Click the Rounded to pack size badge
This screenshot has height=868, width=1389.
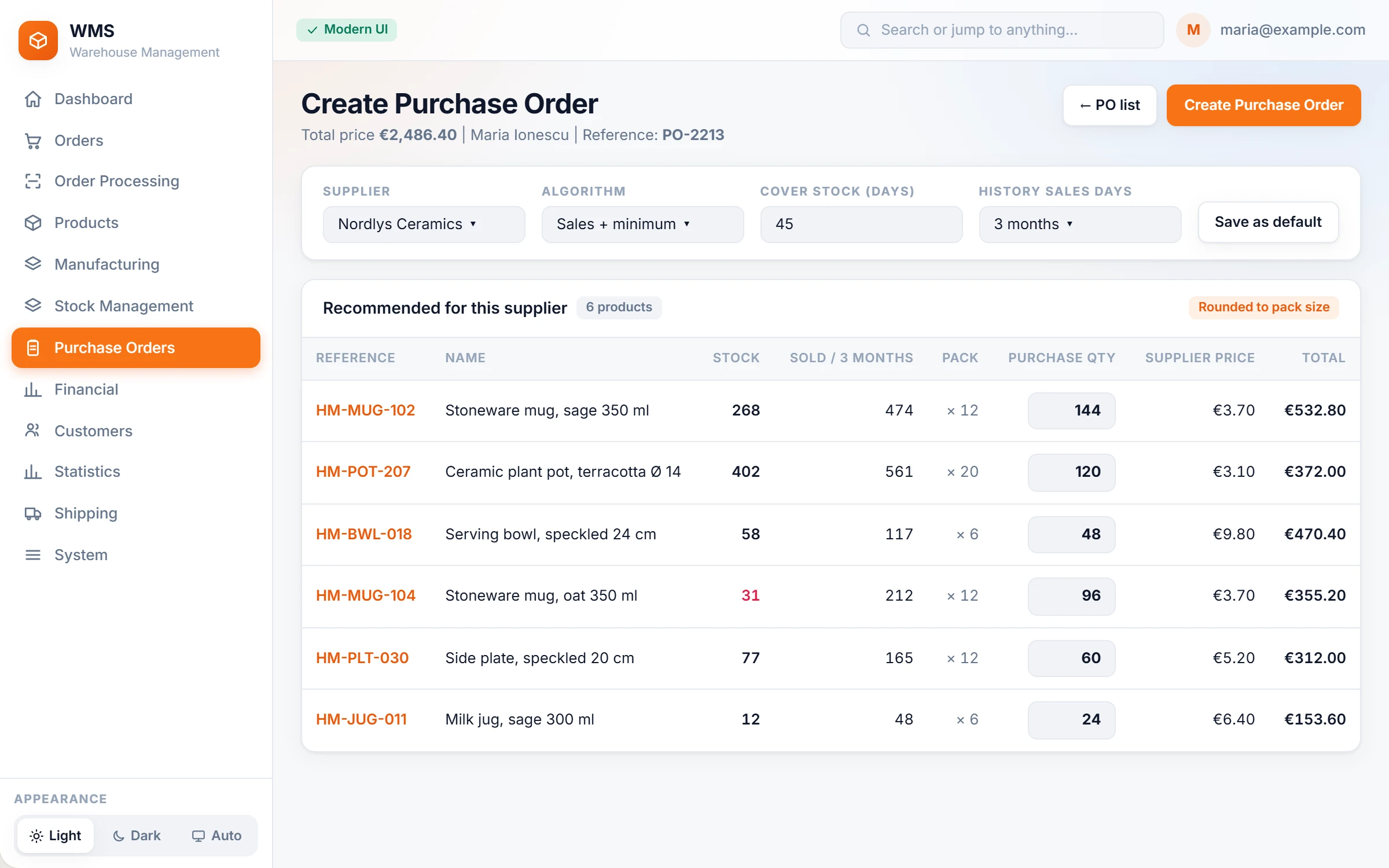coord(1263,307)
